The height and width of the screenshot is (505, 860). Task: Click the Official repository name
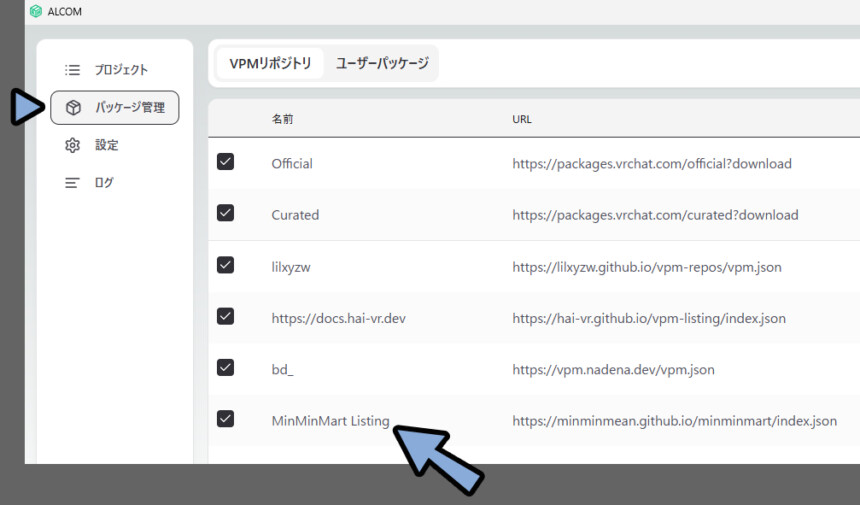pyautogui.click(x=292, y=163)
